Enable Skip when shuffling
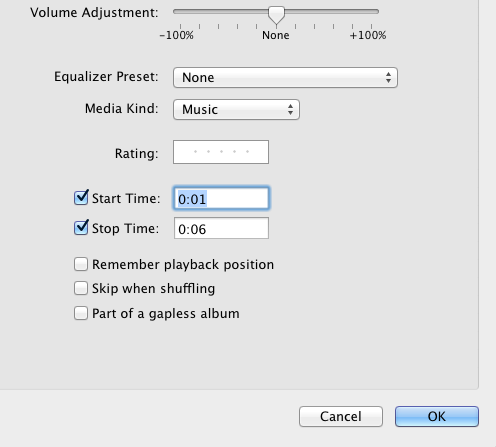This screenshot has height=447, width=496. tap(81, 288)
